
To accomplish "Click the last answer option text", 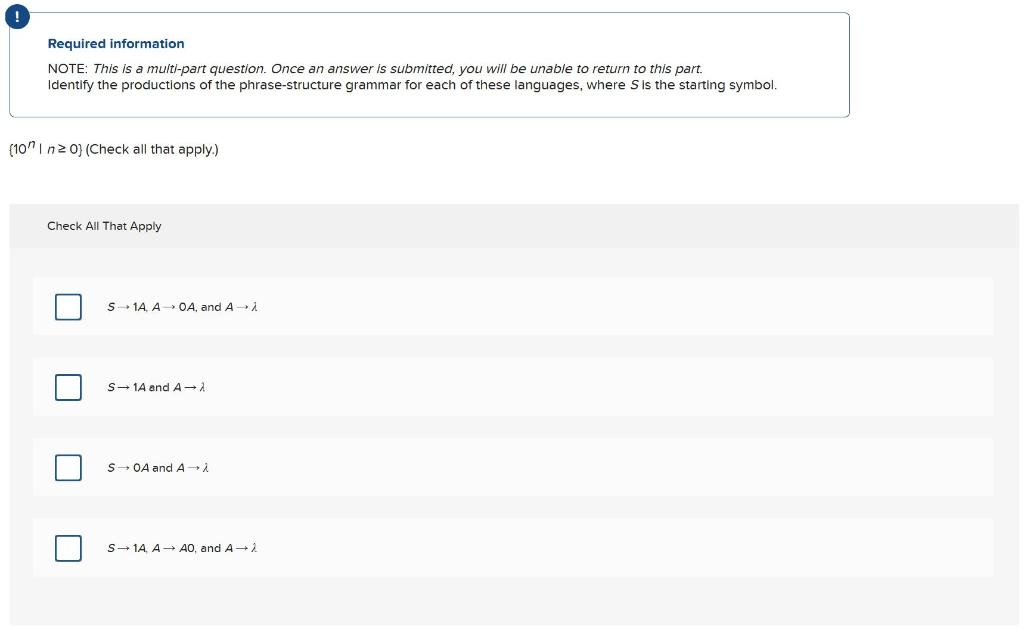I will point(183,548).
